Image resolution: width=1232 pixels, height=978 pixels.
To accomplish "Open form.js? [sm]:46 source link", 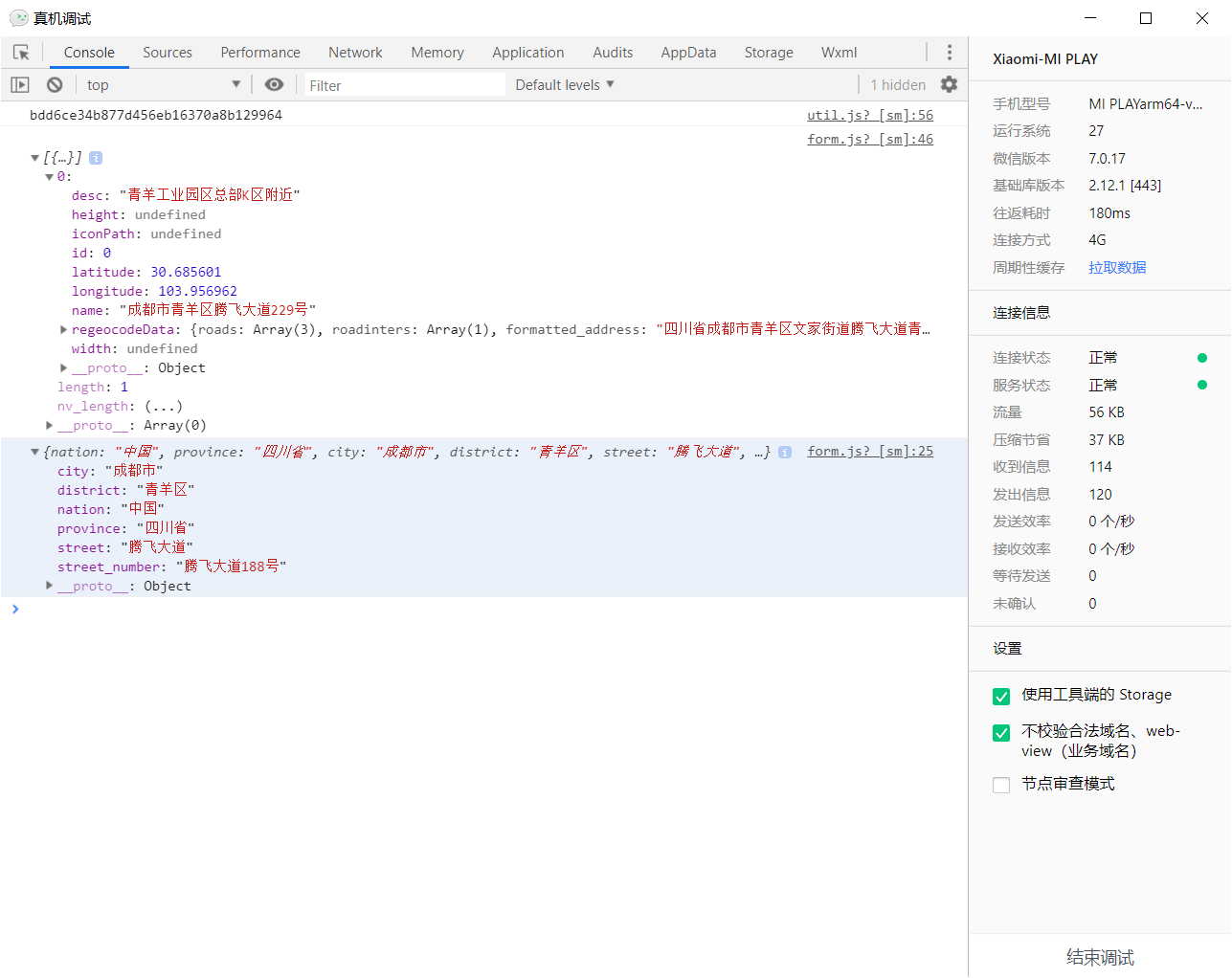I will click(x=870, y=139).
